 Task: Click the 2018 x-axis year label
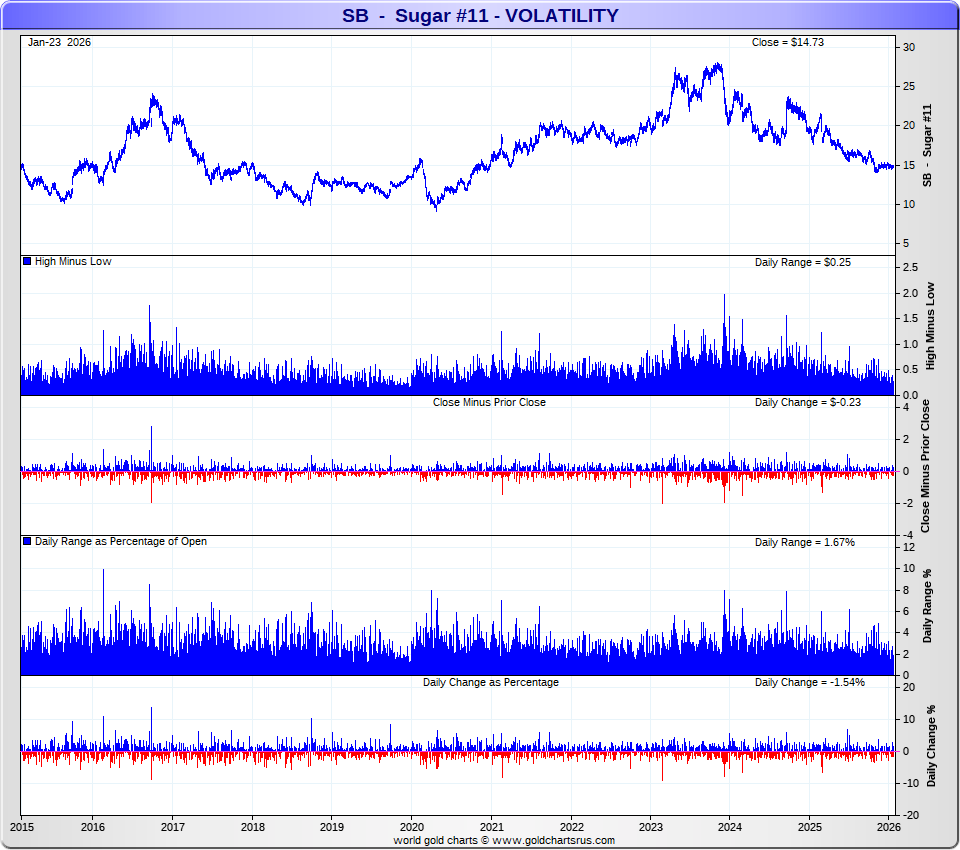tap(253, 827)
